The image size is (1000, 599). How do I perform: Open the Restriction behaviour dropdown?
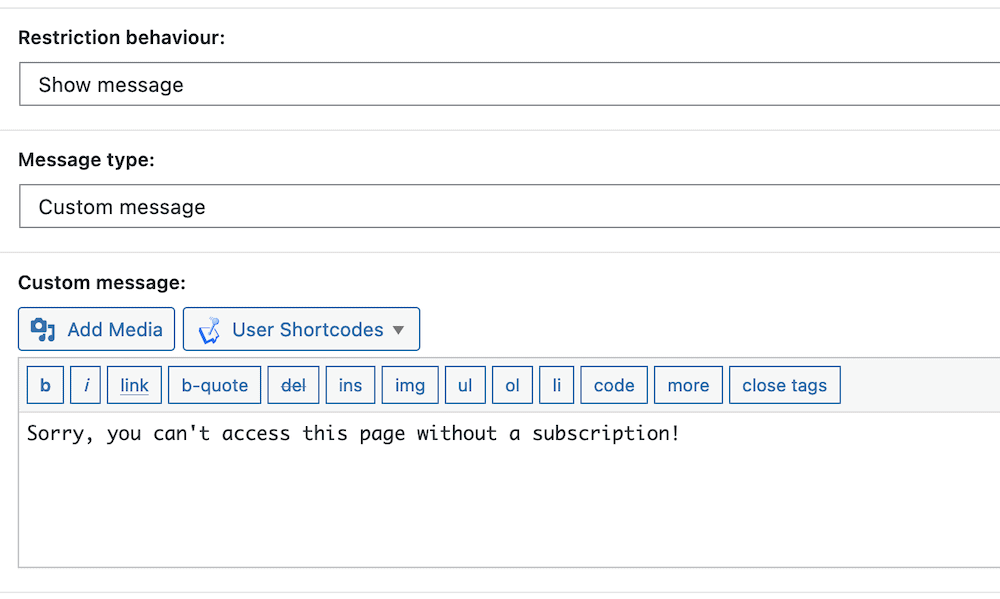pyautogui.click(x=510, y=84)
